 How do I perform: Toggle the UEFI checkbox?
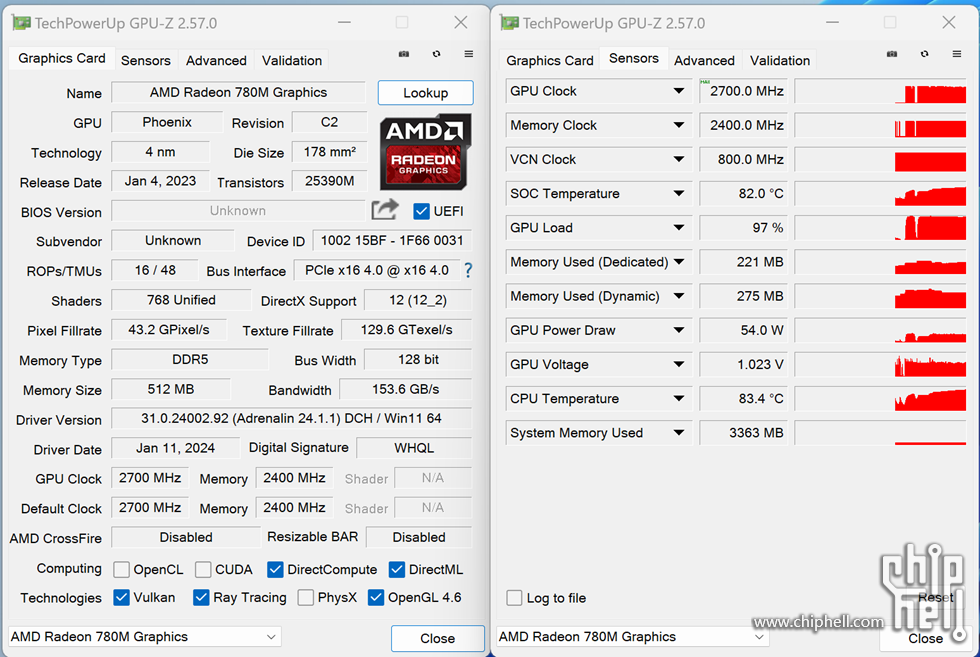(421, 211)
